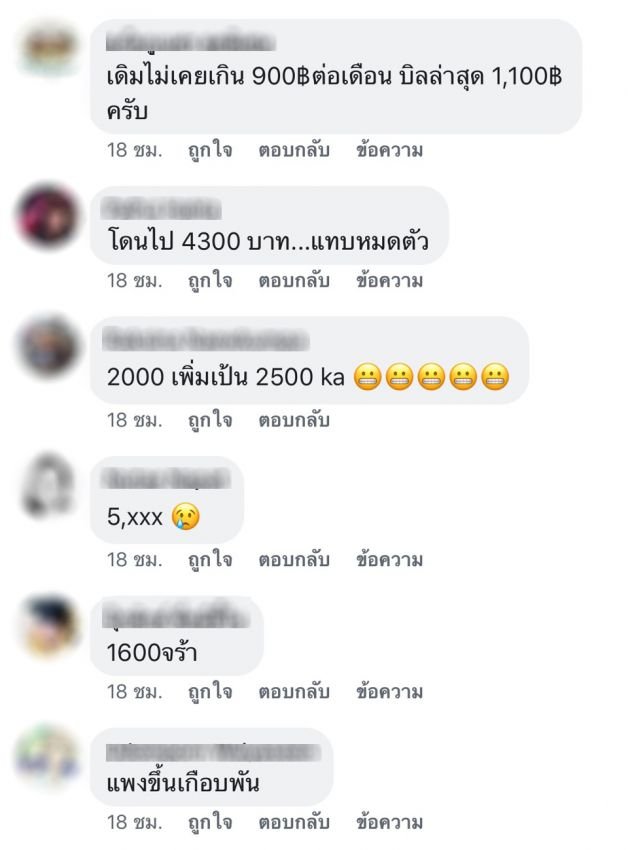Like the '1600จร้า' comment
Image resolution: width=628 pixels, height=850 pixels.
[210, 692]
